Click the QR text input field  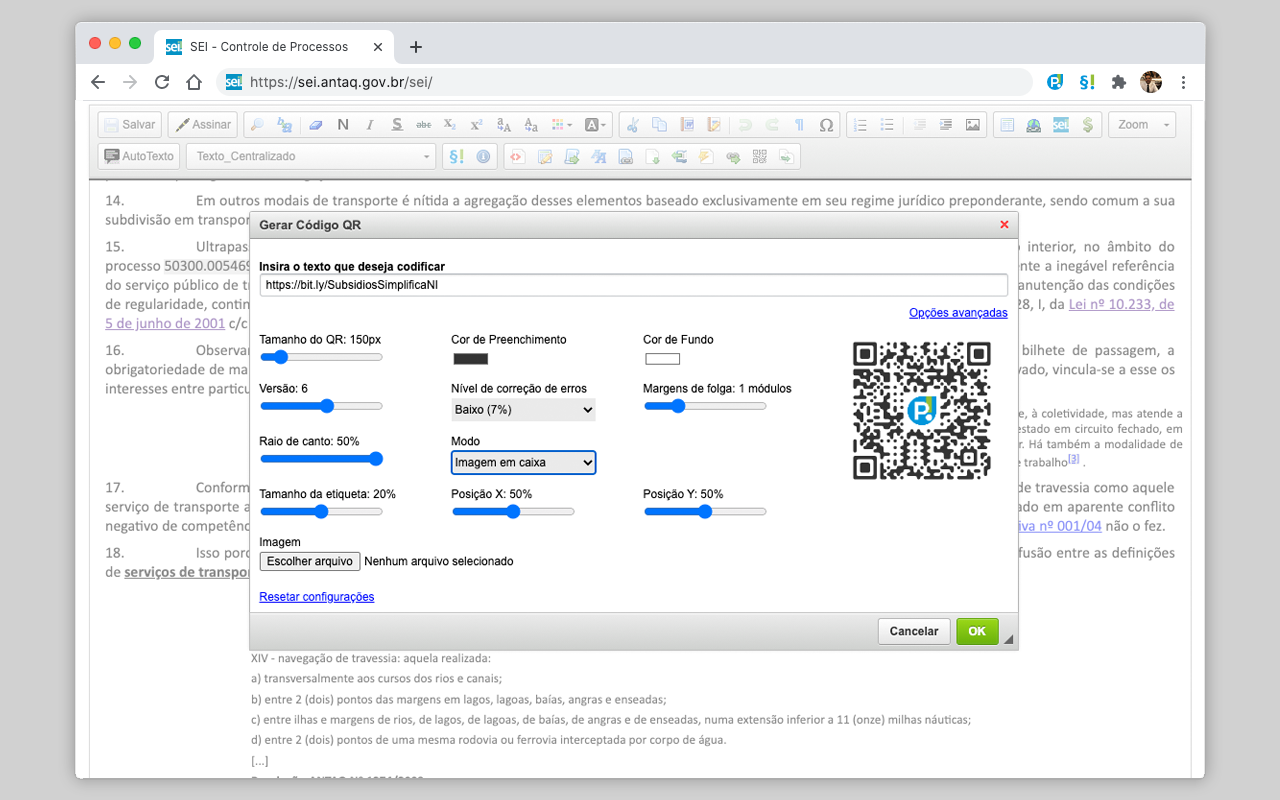coord(633,284)
